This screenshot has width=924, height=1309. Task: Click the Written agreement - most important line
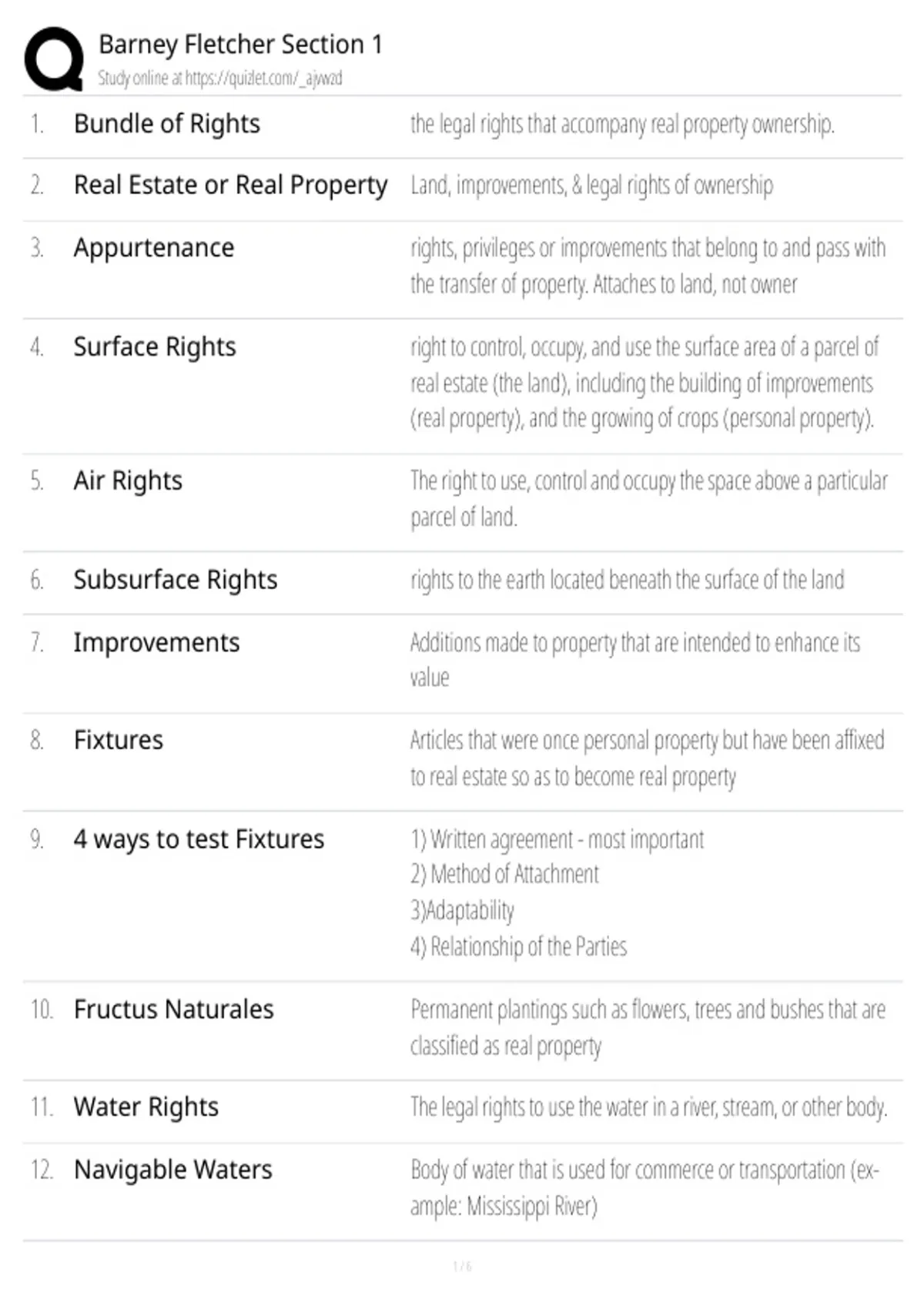coord(557,839)
